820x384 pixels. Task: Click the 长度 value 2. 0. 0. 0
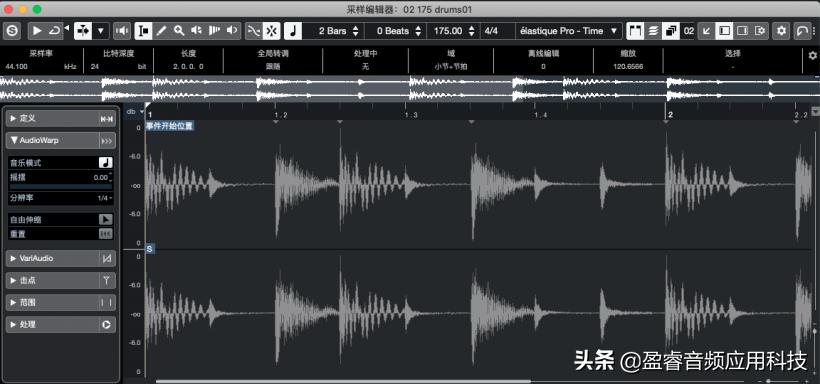(x=189, y=67)
